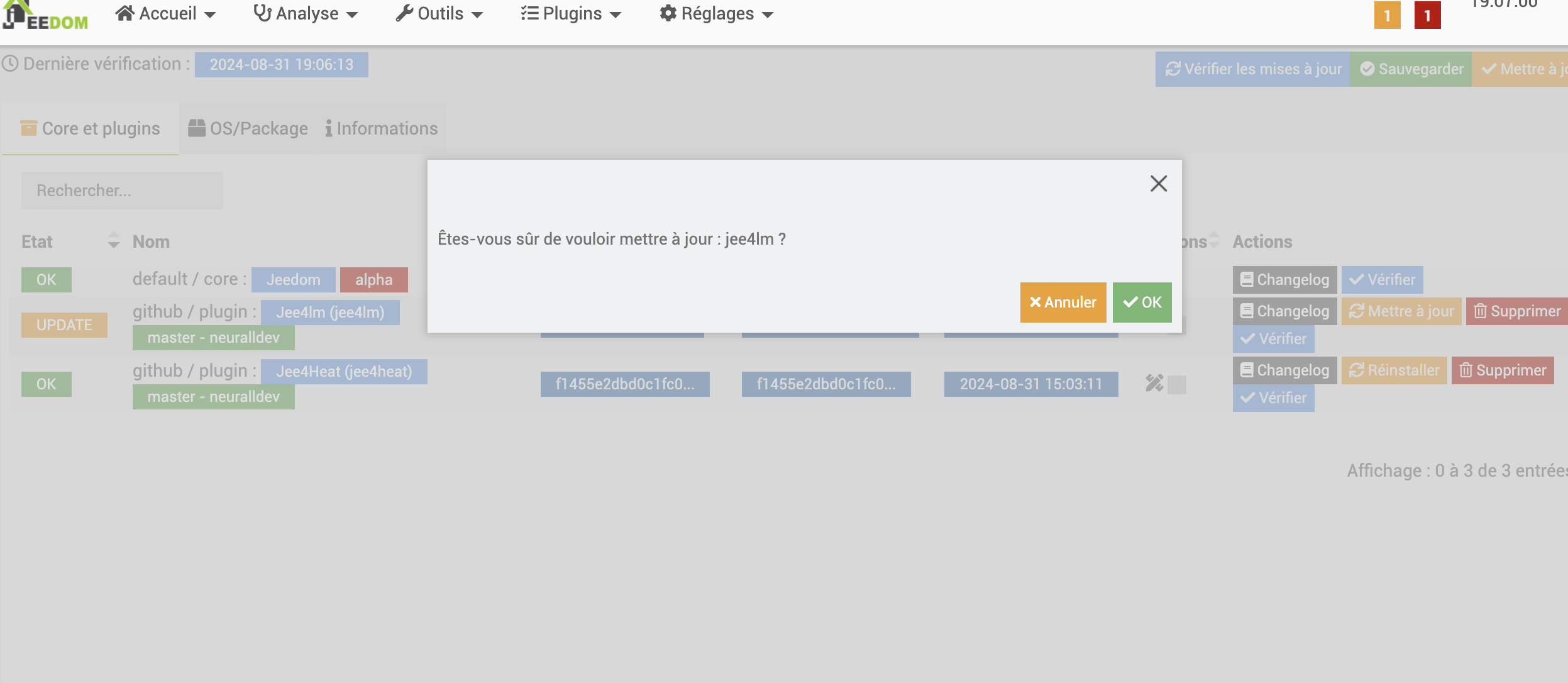Click the Sauvegarder checkmark button
This screenshot has width=1568, height=683.
1411,69
